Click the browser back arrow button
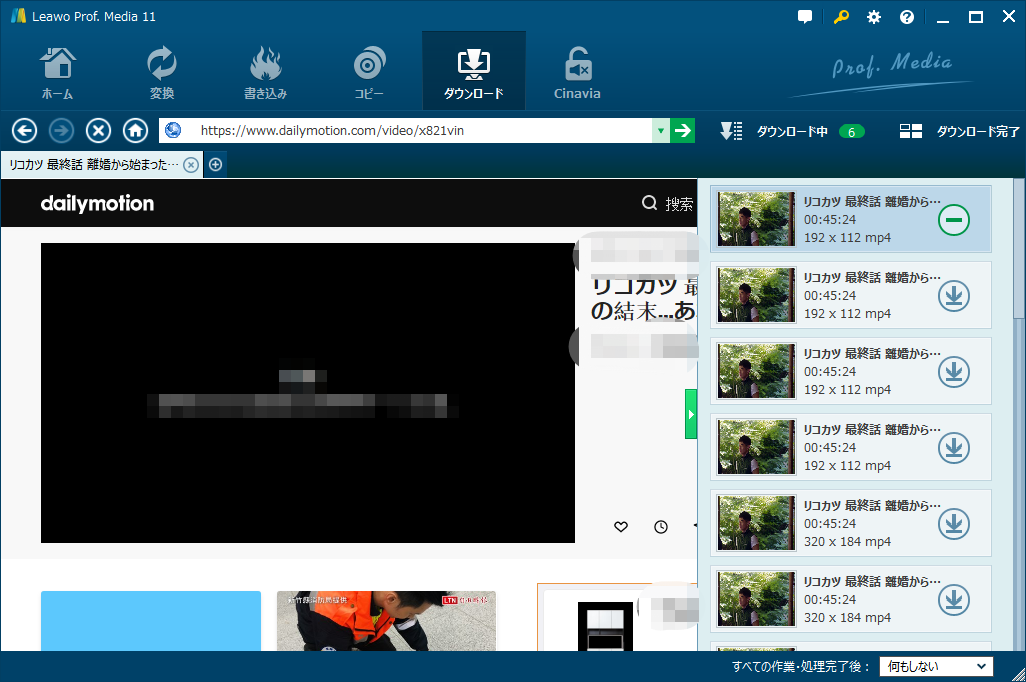Viewport: 1026px width, 682px height. click(x=24, y=131)
